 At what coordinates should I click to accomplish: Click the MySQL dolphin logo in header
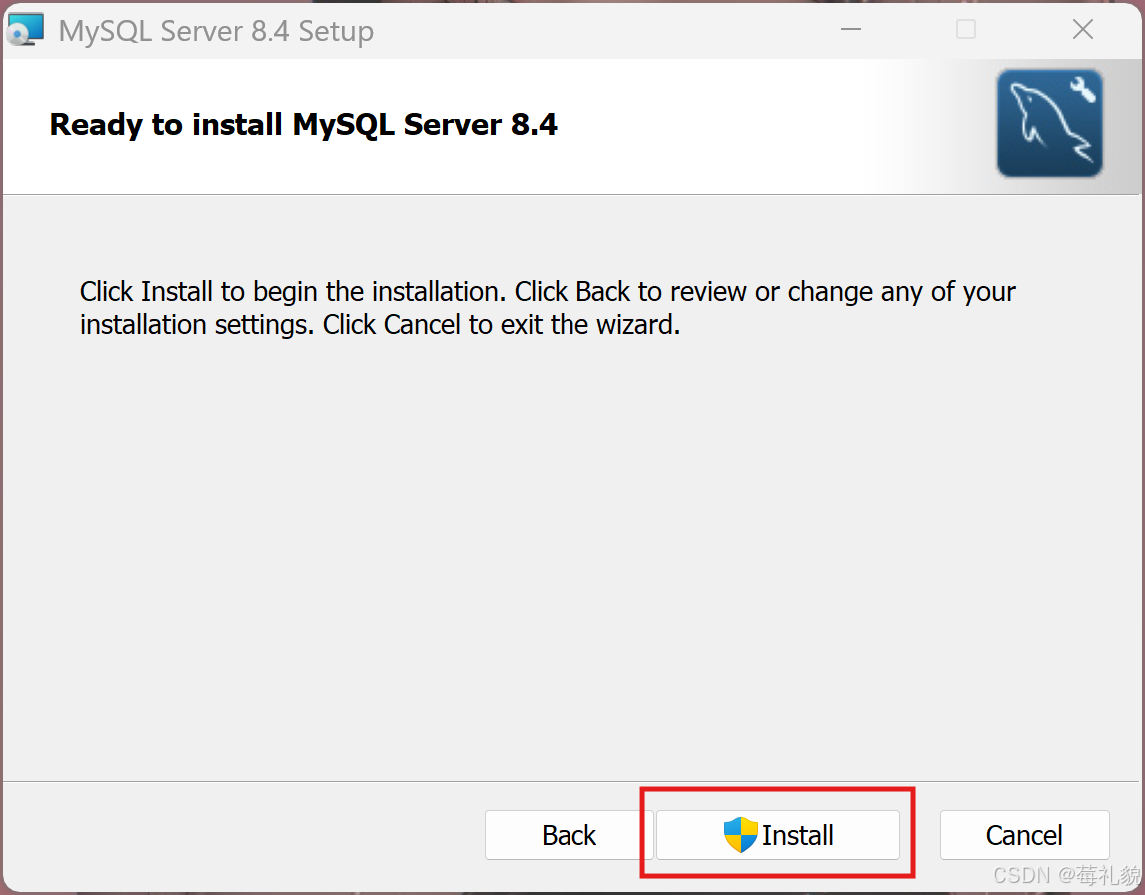pyautogui.click(x=1050, y=123)
